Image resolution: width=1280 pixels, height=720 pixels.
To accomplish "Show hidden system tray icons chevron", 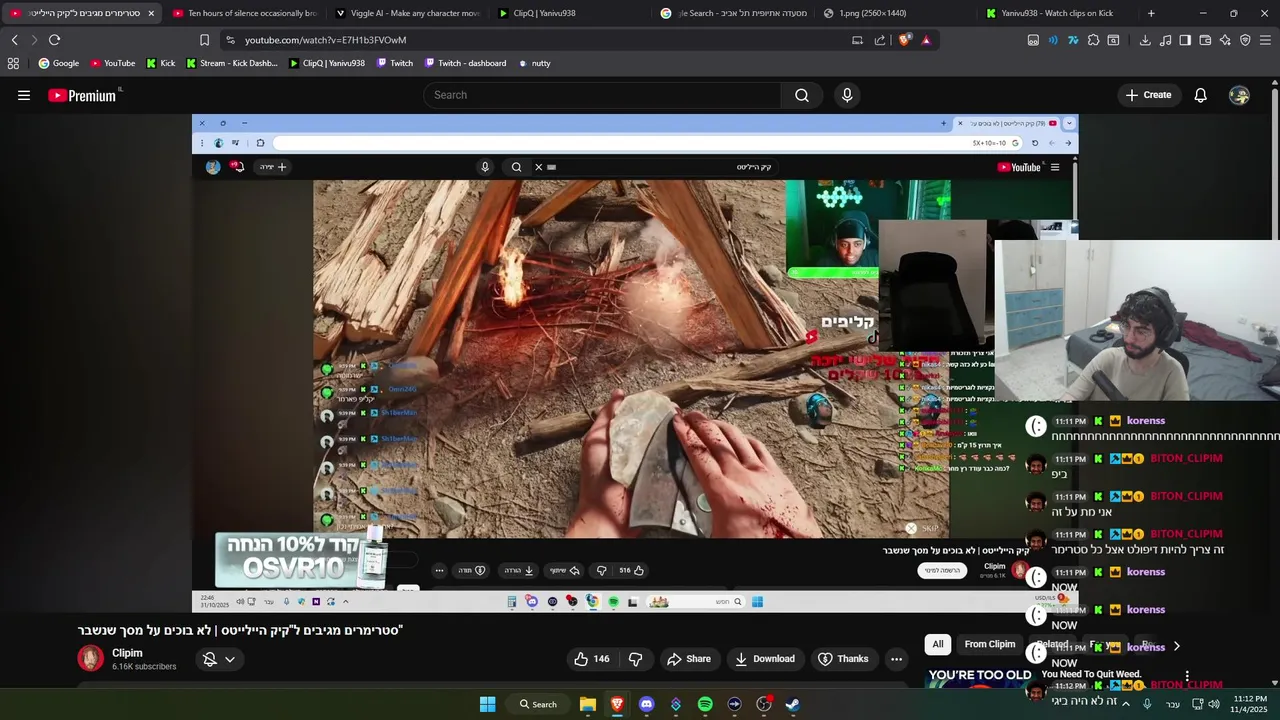I will [1125, 704].
